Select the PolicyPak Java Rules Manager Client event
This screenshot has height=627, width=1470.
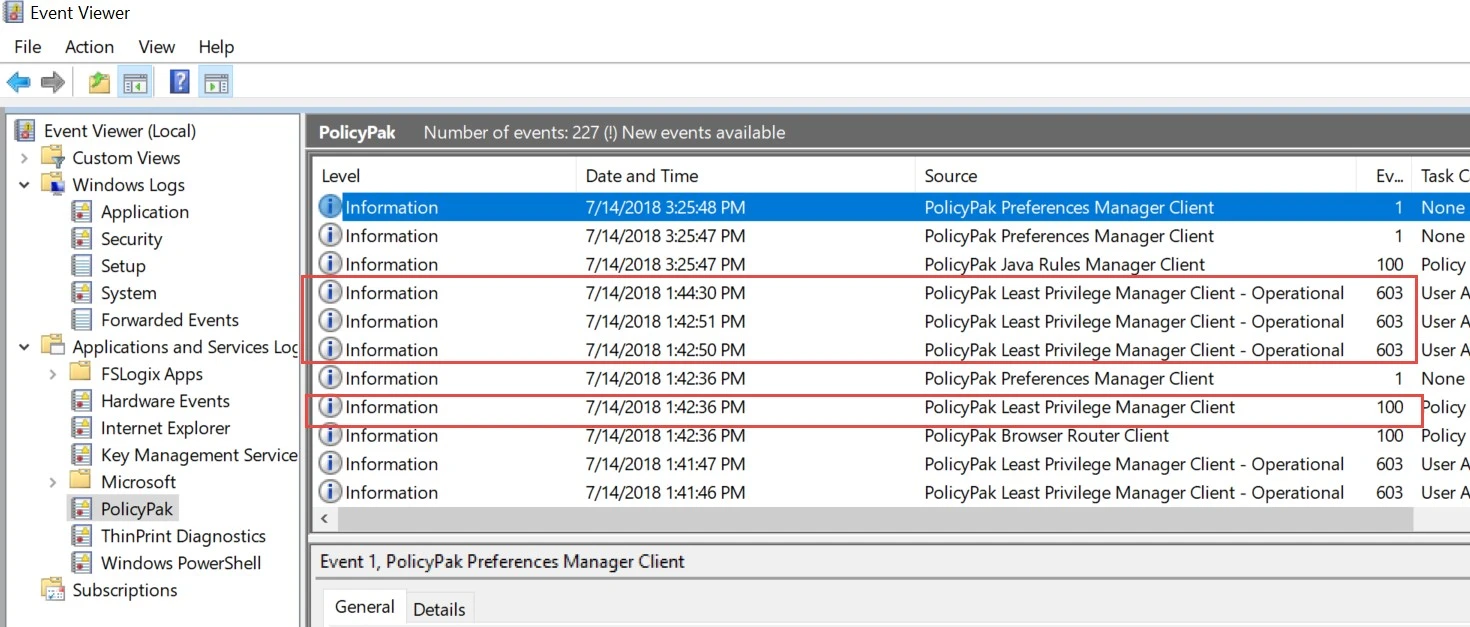(1064, 264)
